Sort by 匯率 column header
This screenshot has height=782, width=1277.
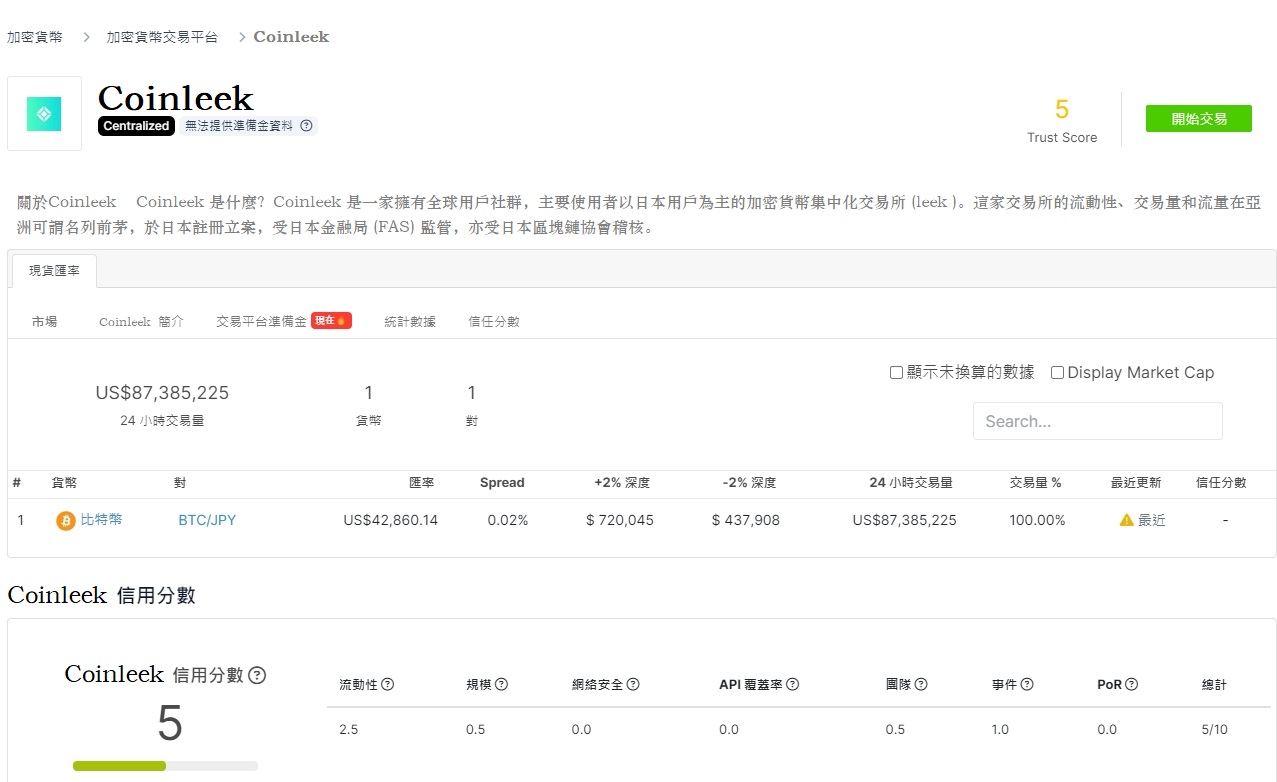421,483
